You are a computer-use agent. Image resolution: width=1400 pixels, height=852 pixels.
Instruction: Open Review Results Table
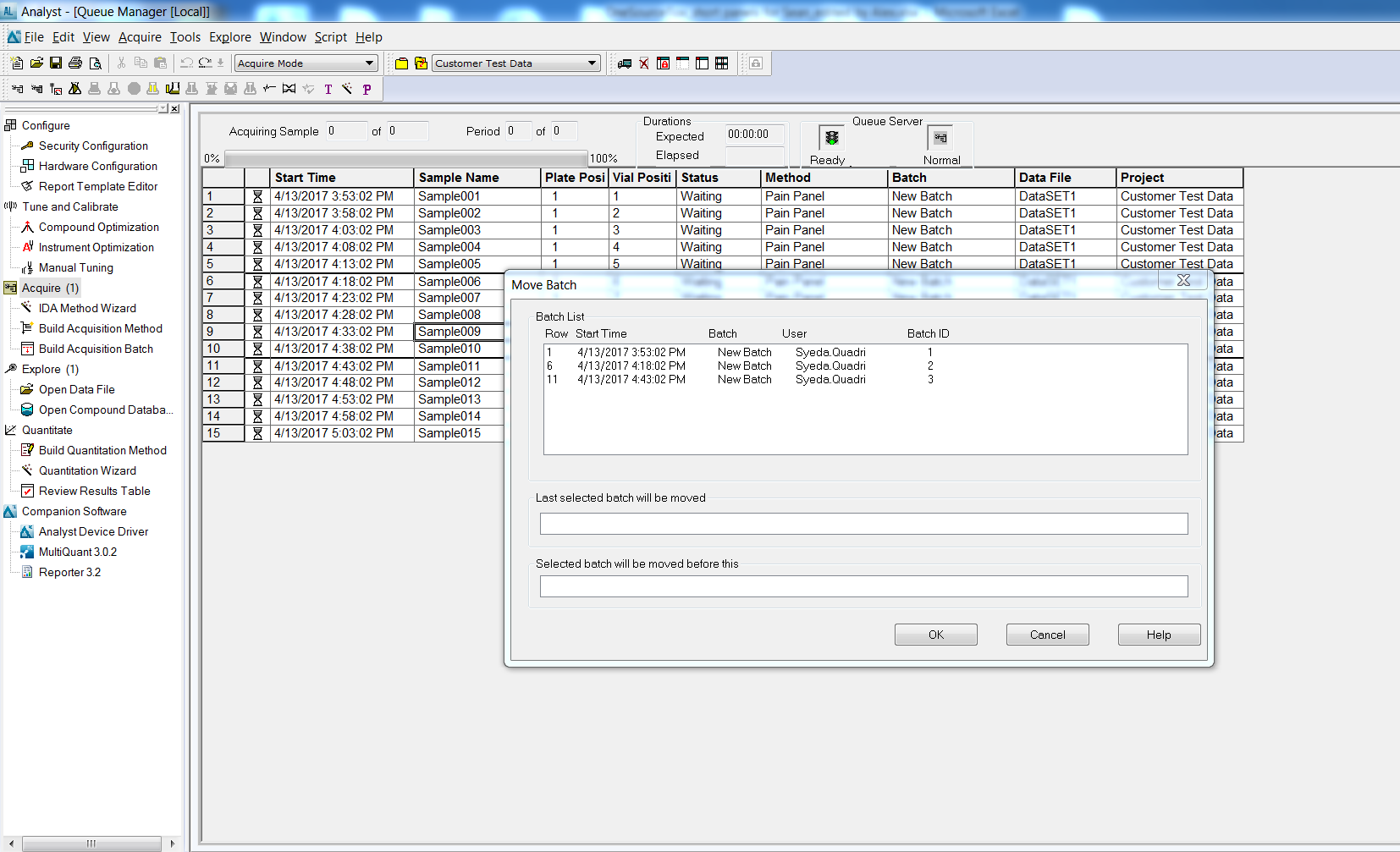coord(94,491)
